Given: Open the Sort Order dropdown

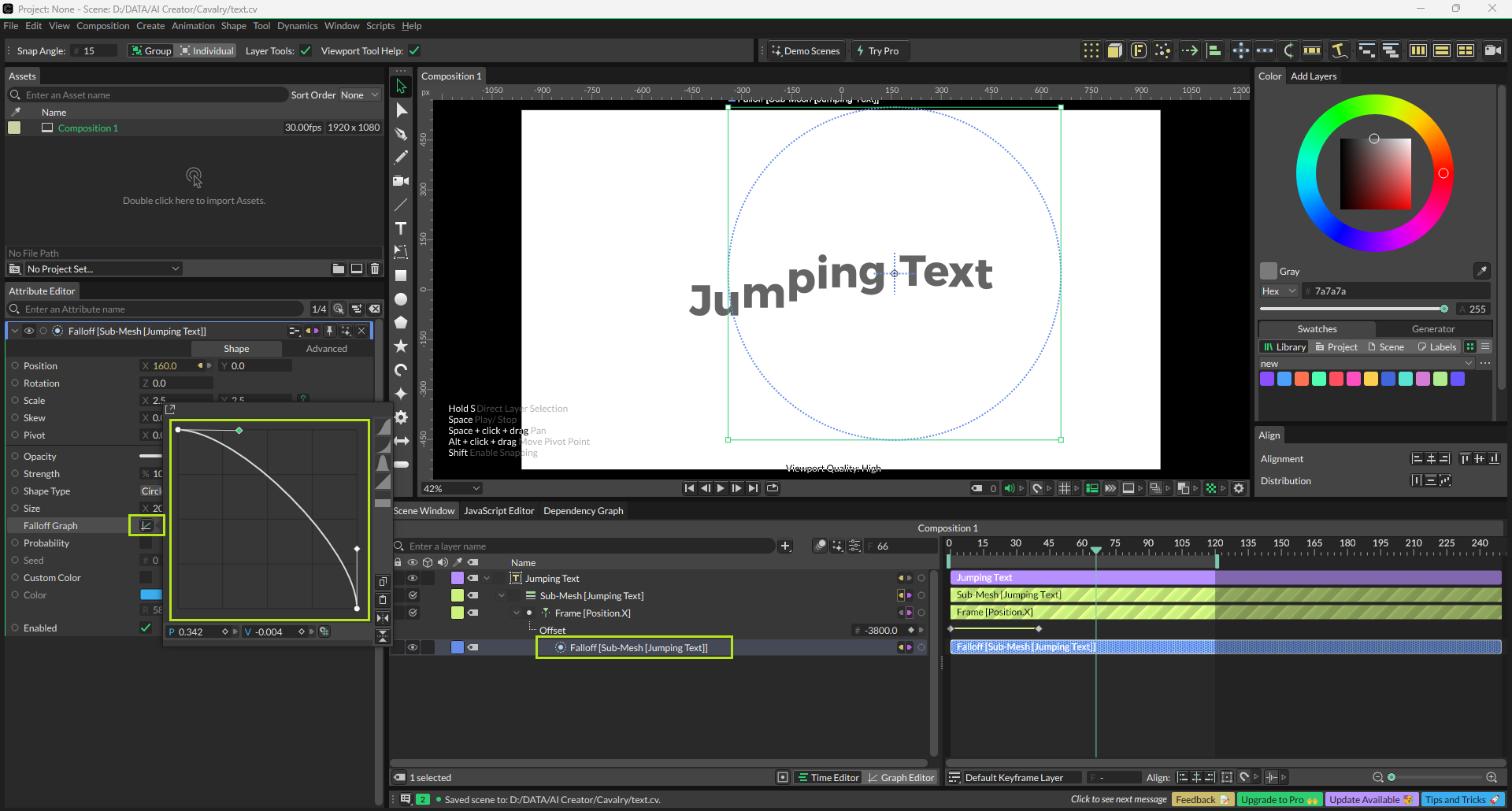Looking at the screenshot, I should coord(359,95).
